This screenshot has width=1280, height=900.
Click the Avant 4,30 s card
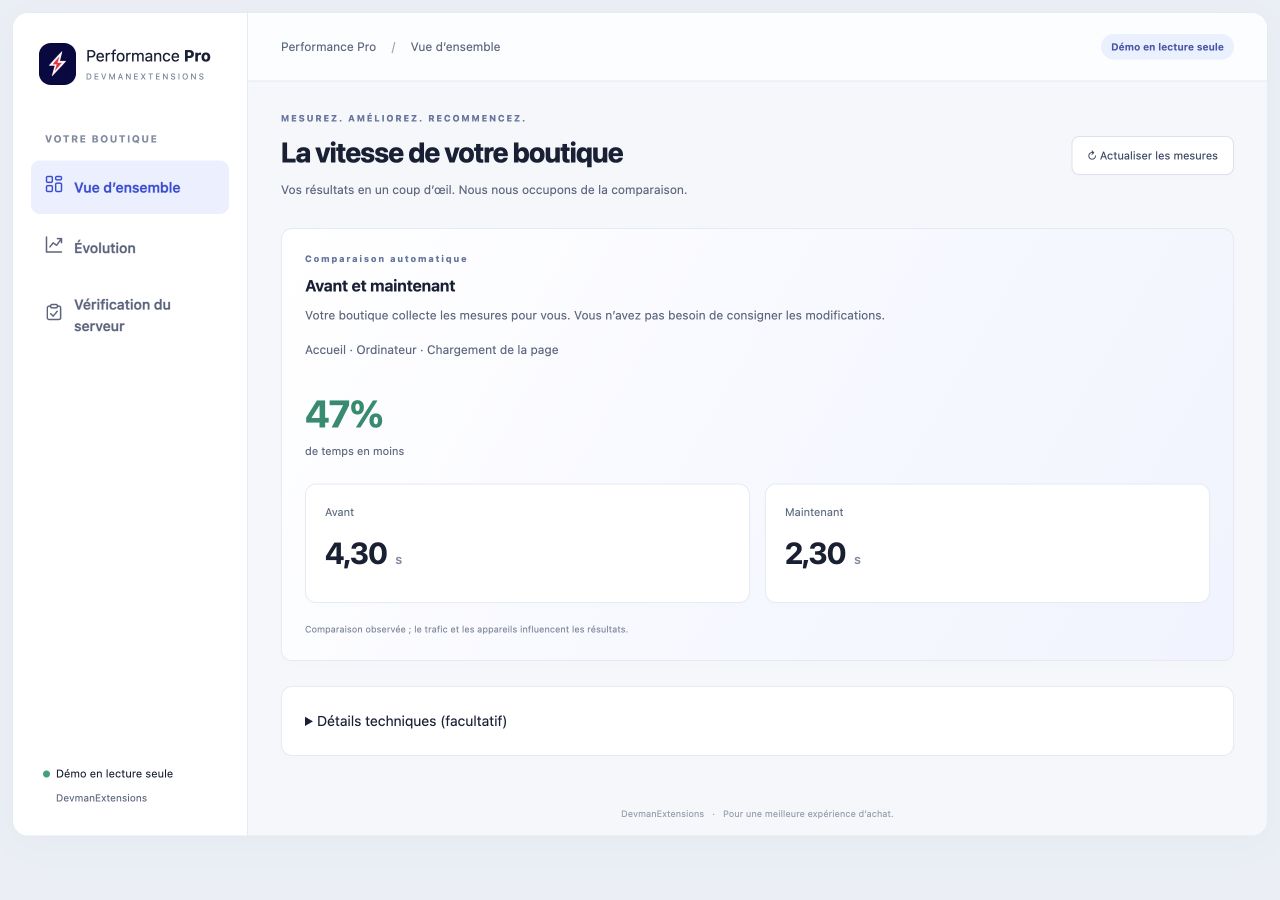click(527, 543)
